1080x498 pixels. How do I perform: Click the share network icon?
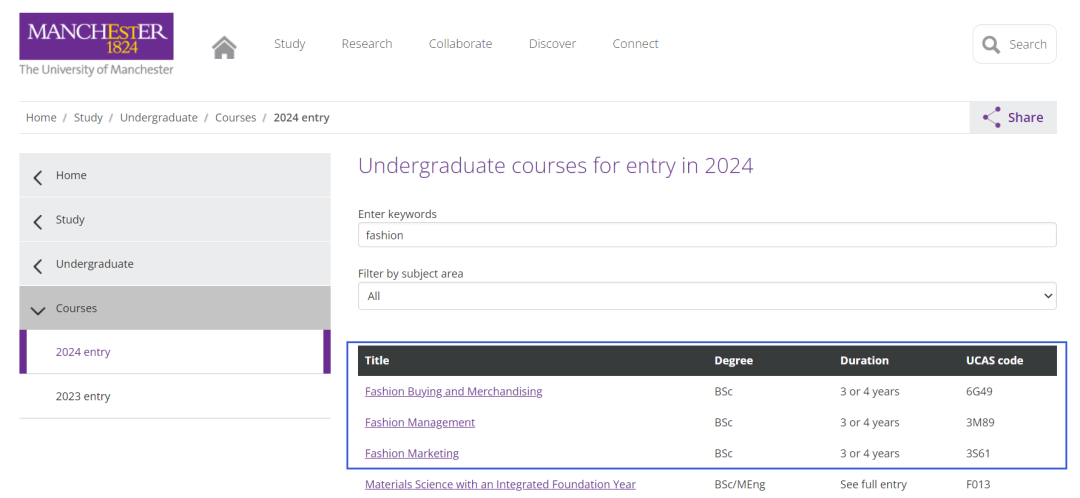tap(992, 117)
